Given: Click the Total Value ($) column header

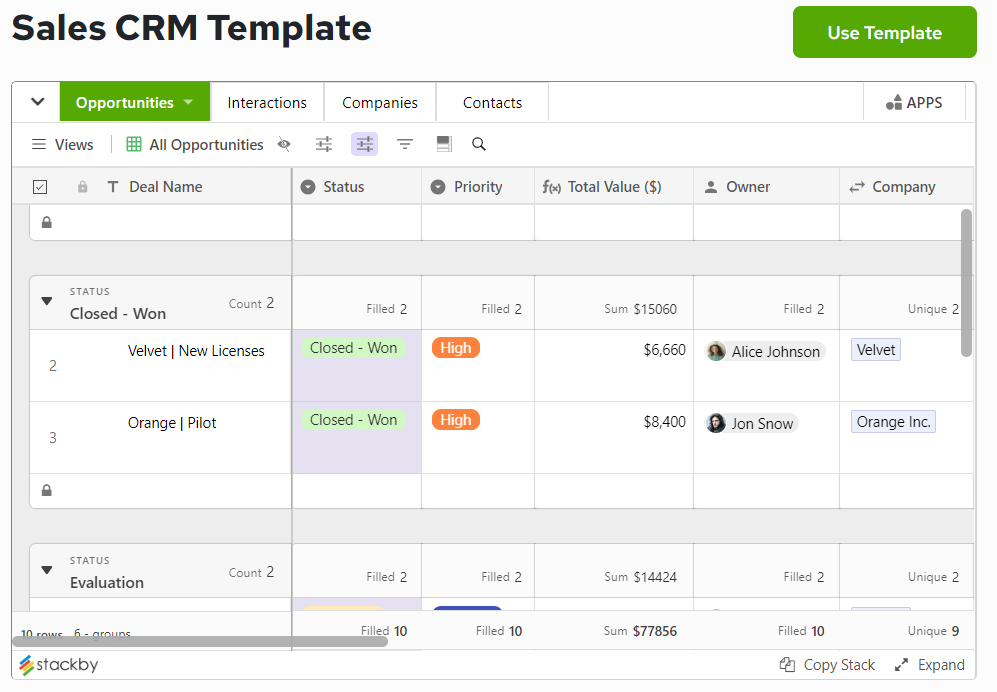Looking at the screenshot, I should 614,187.
